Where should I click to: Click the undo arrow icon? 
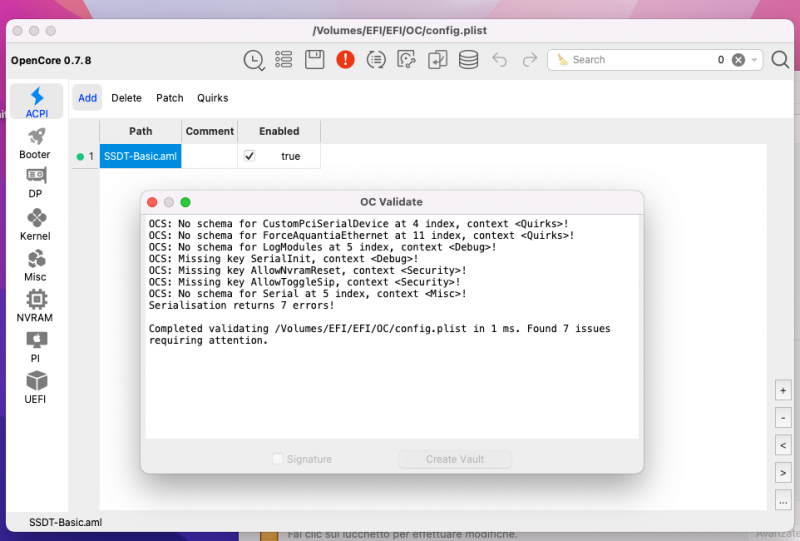(499, 60)
